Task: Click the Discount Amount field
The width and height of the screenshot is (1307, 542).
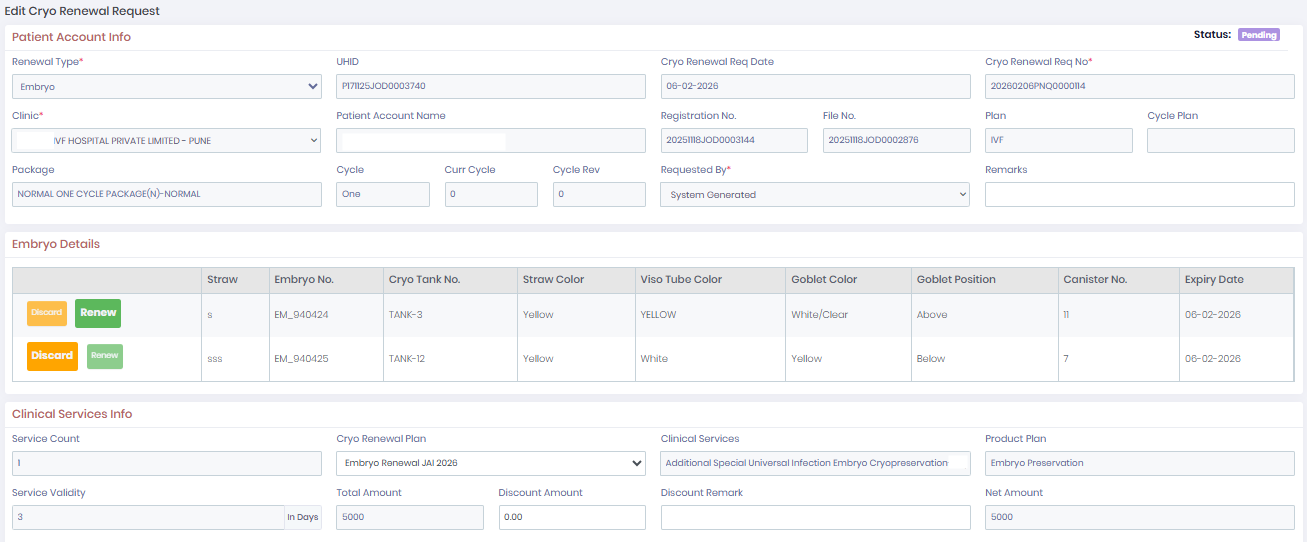Action: [571, 517]
